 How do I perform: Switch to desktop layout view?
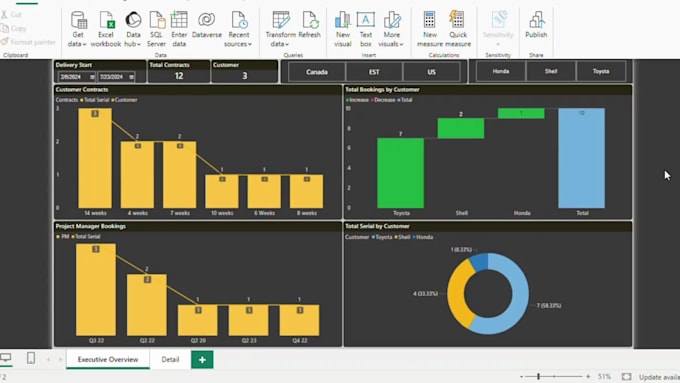[6, 358]
